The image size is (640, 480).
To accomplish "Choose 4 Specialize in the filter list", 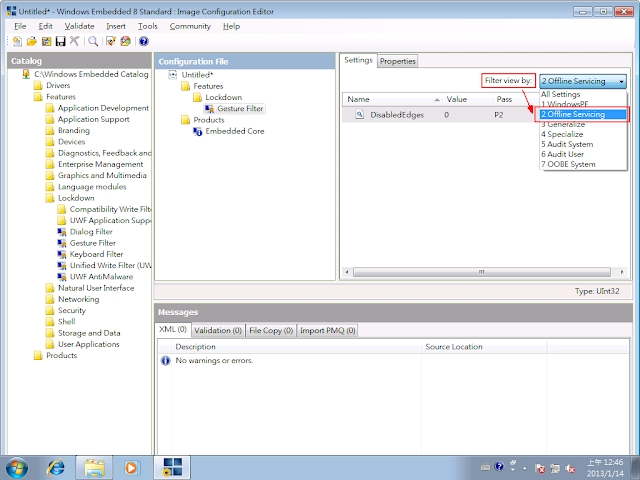I will [562, 134].
